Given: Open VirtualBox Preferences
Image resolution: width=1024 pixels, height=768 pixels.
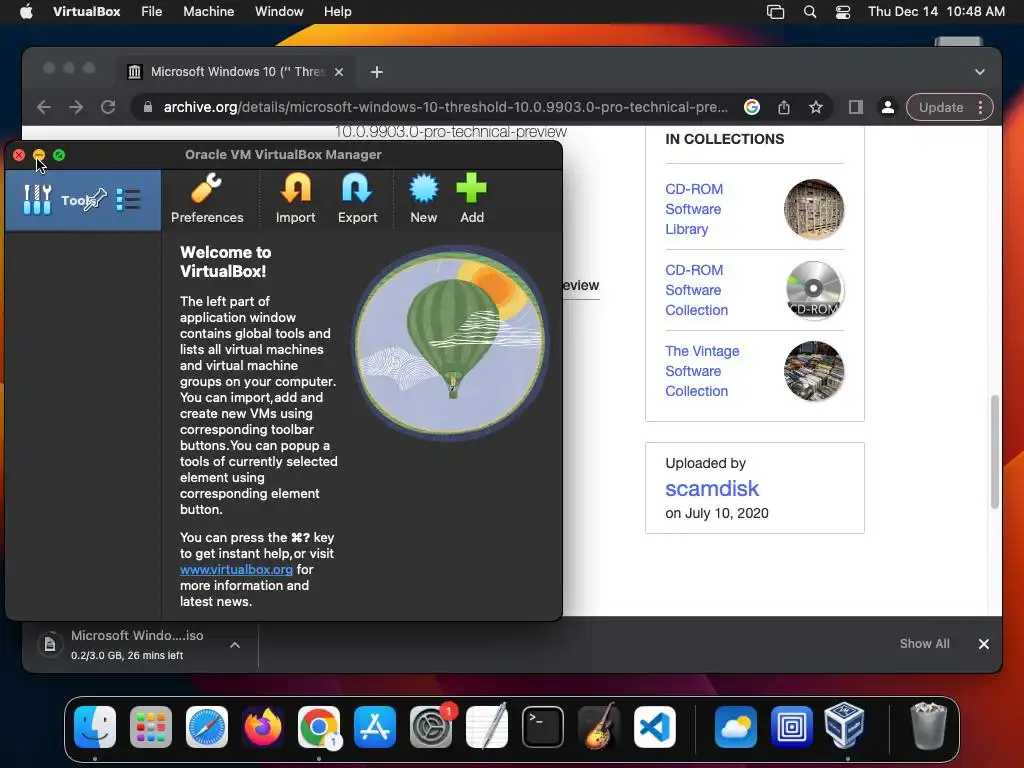Looking at the screenshot, I should point(207,199).
